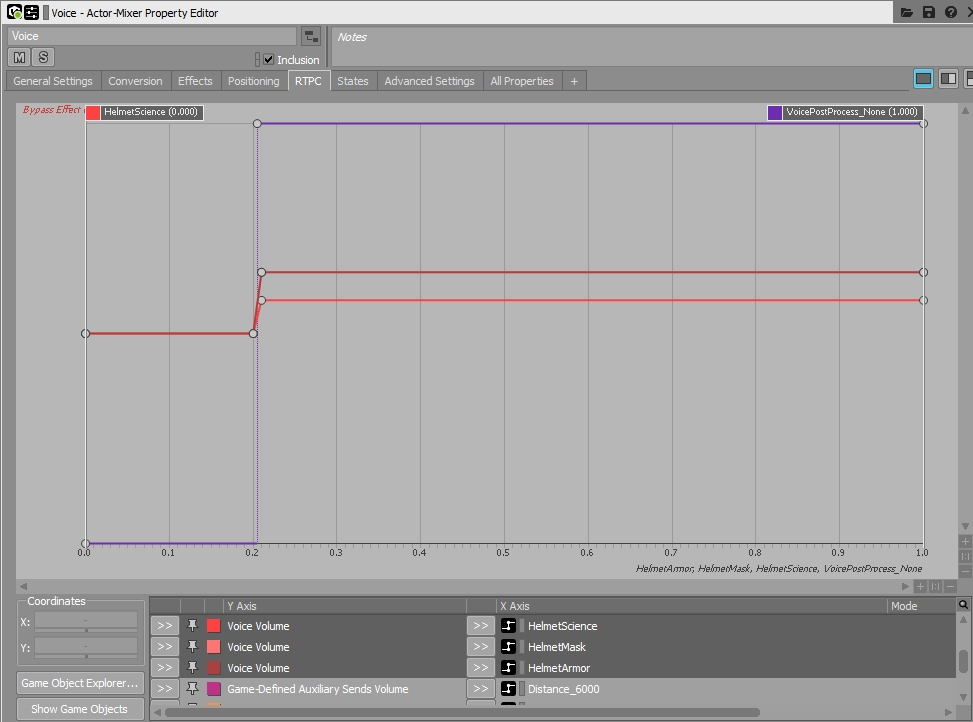The width and height of the screenshot is (973, 722).
Task: Switch to the single-pane layout view
Action: (923, 79)
